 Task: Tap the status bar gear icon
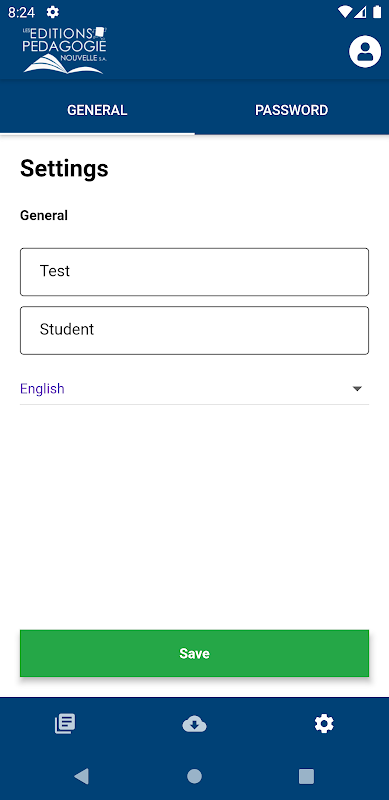(x=53, y=12)
